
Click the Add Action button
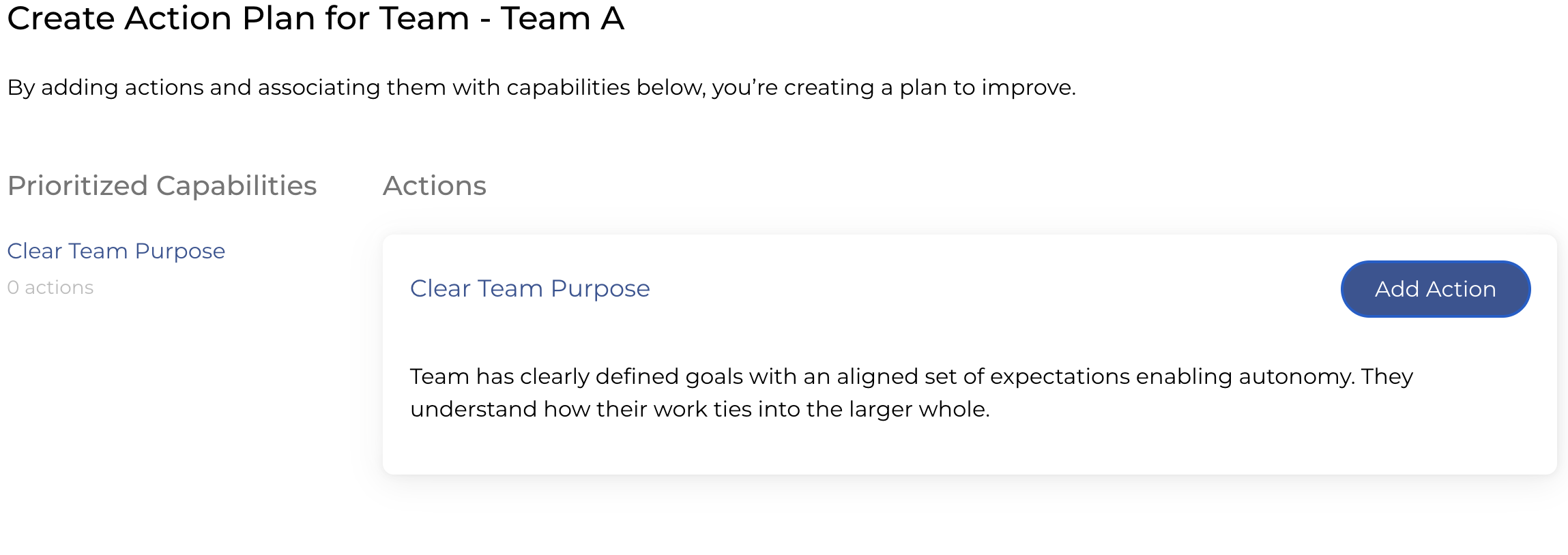[1435, 289]
